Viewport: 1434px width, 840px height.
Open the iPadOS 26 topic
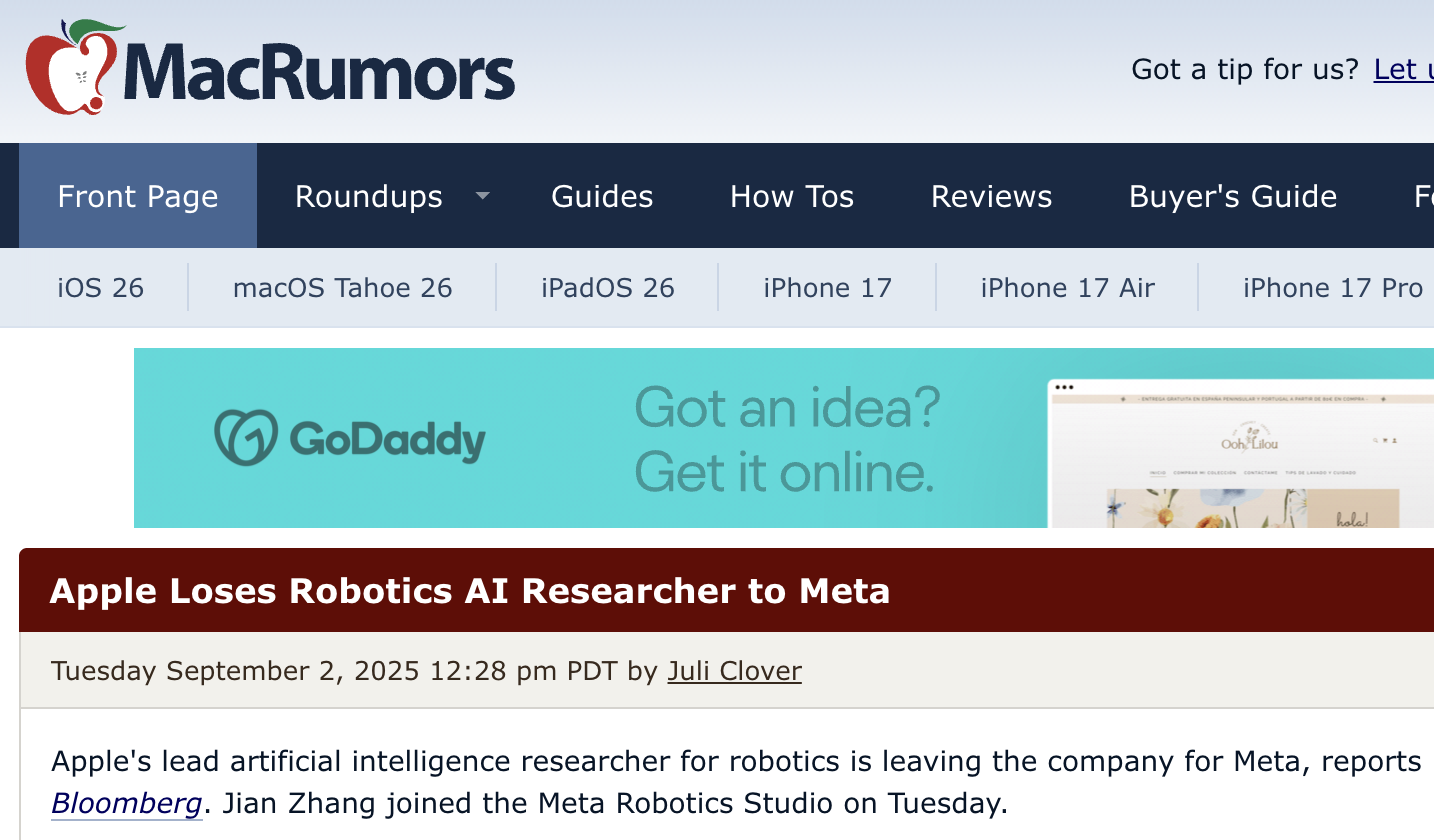click(x=608, y=288)
